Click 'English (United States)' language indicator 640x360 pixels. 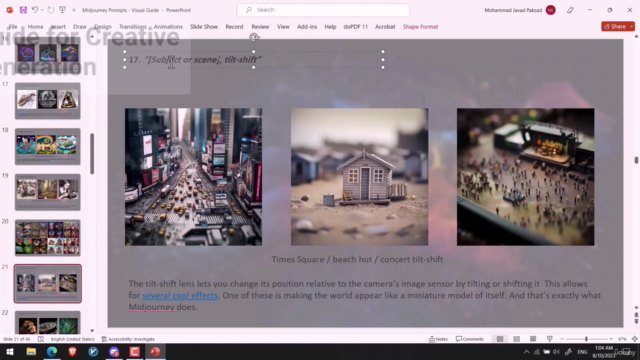tap(73, 339)
